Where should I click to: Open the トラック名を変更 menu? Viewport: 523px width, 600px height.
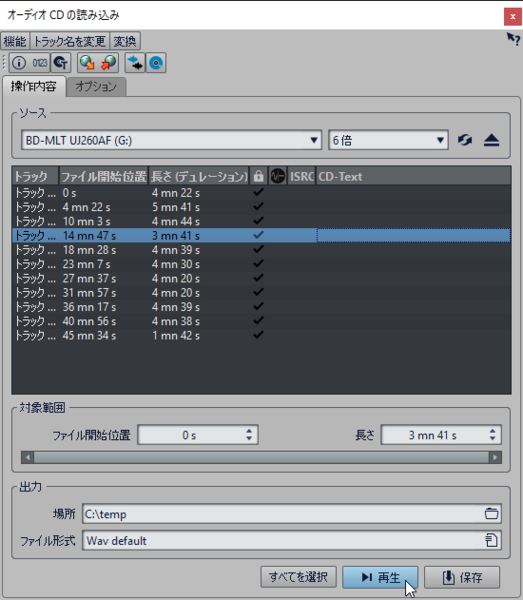(69, 41)
